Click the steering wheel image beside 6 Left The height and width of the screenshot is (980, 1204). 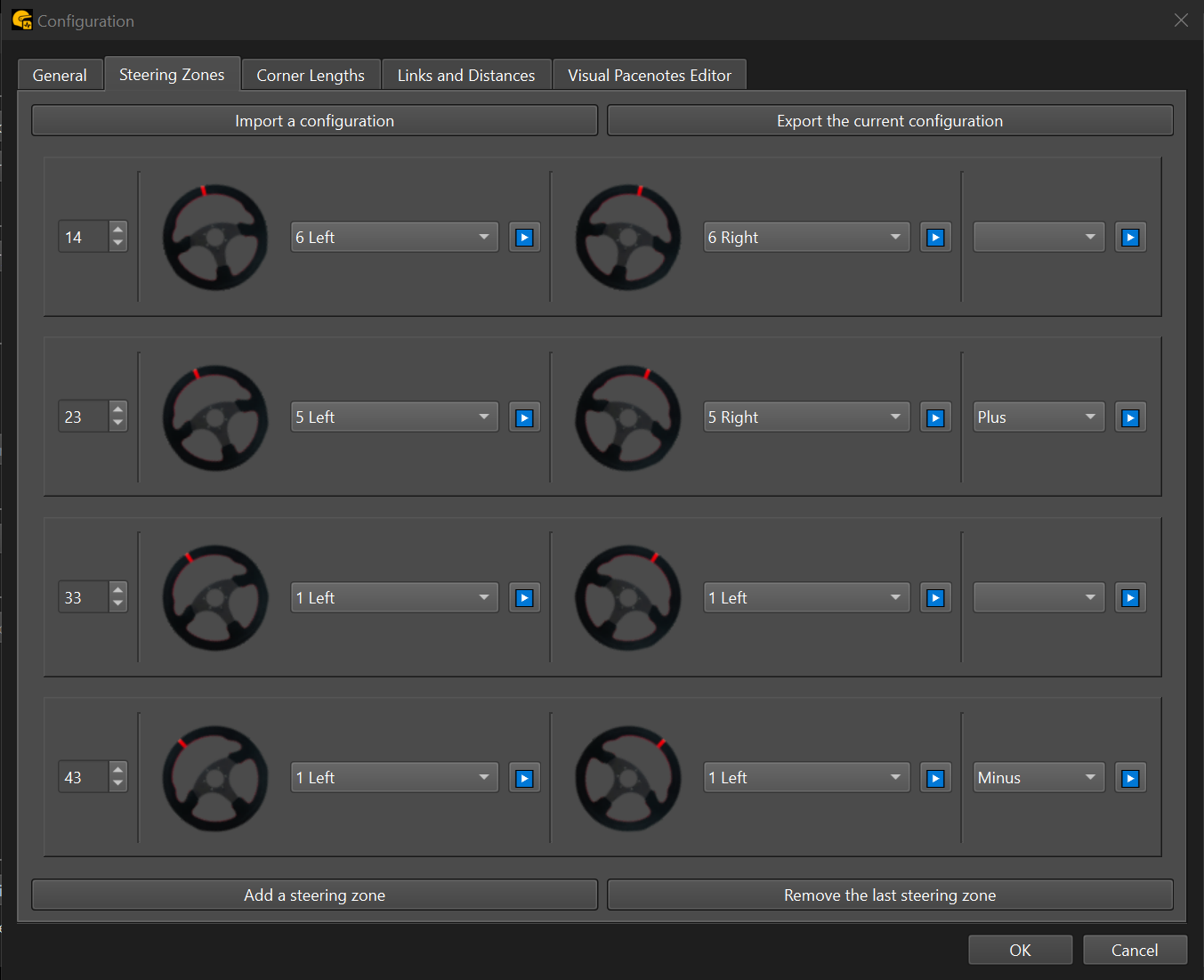point(215,238)
